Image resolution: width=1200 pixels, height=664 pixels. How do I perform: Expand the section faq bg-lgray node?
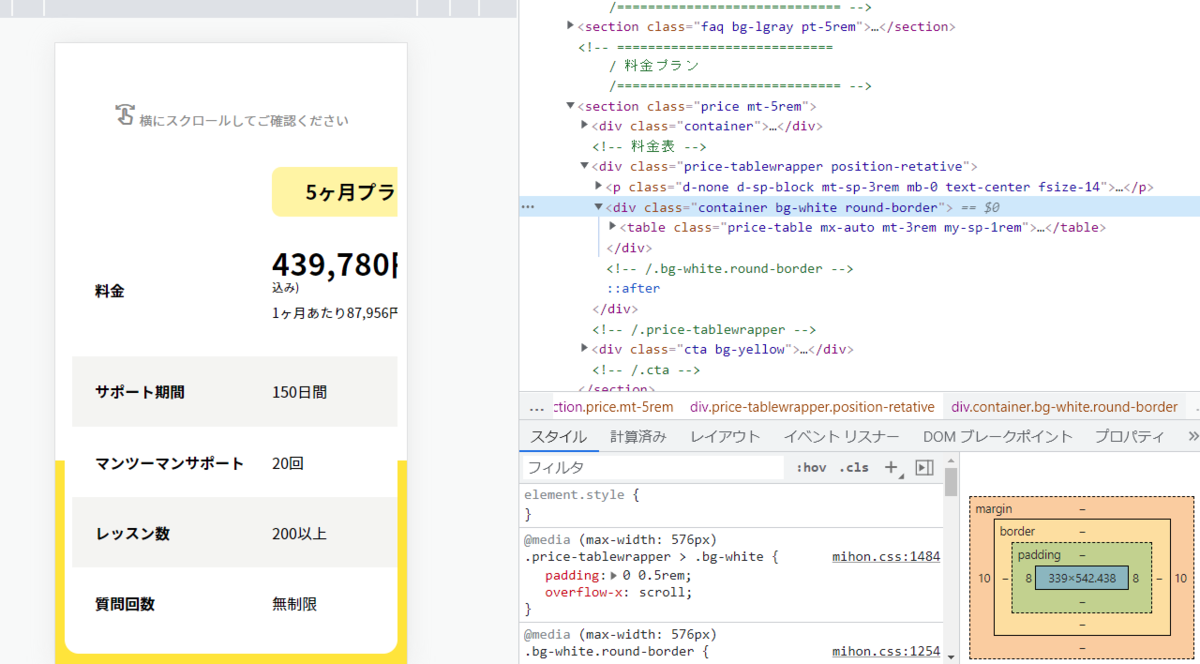[570, 27]
